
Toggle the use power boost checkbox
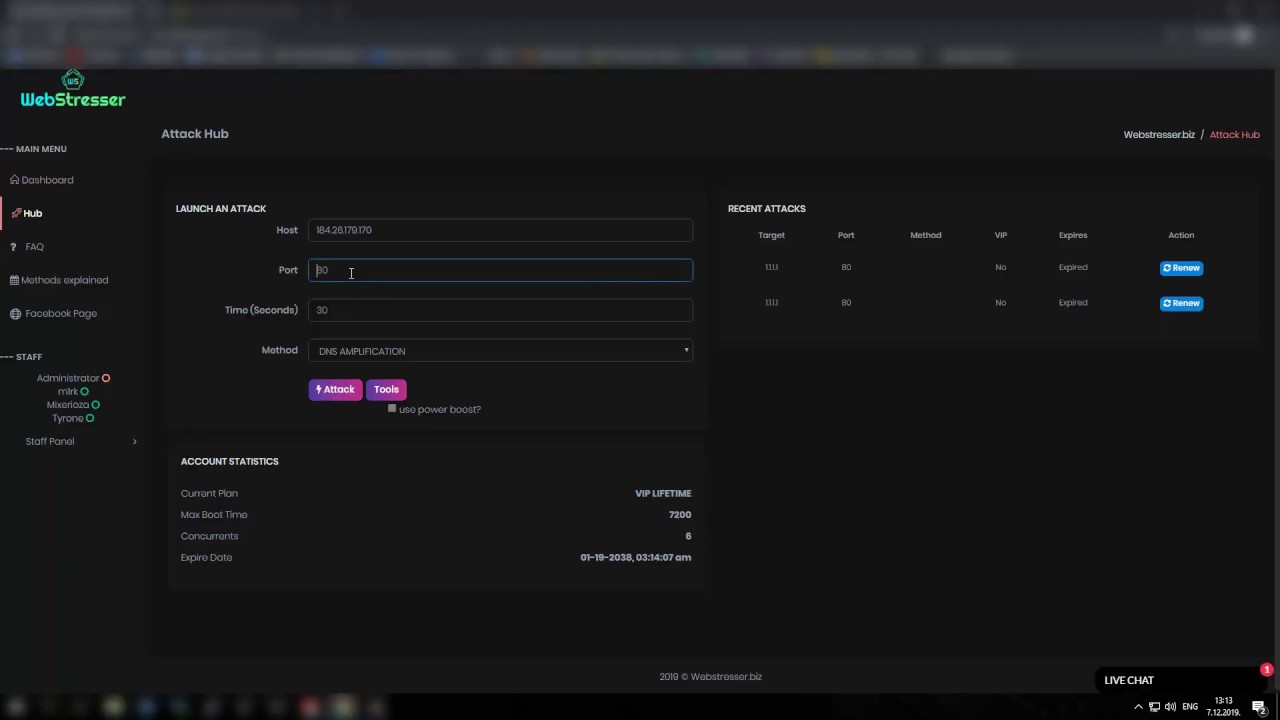pyautogui.click(x=392, y=409)
